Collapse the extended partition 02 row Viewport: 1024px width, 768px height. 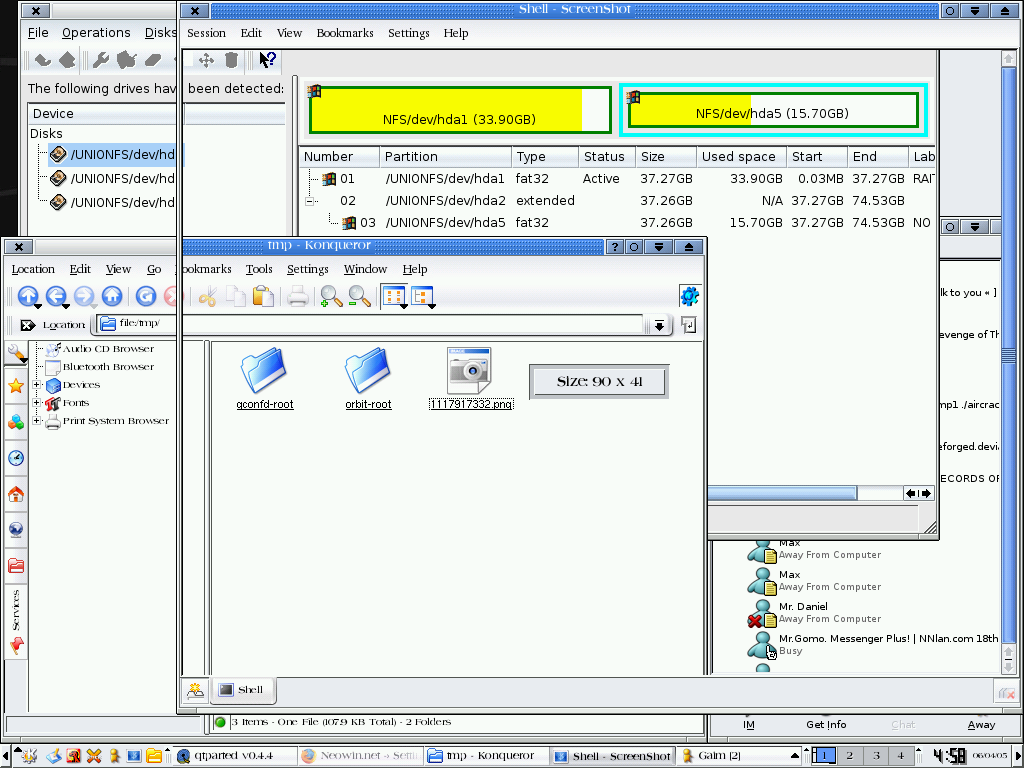[x=307, y=200]
